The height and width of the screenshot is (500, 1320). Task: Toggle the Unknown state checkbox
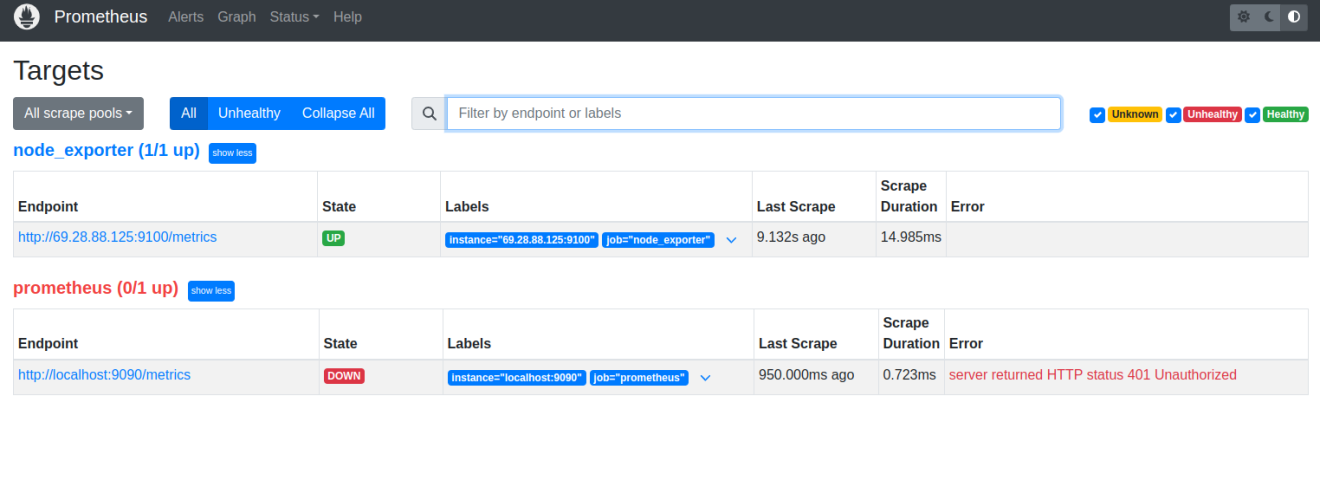click(x=1097, y=115)
